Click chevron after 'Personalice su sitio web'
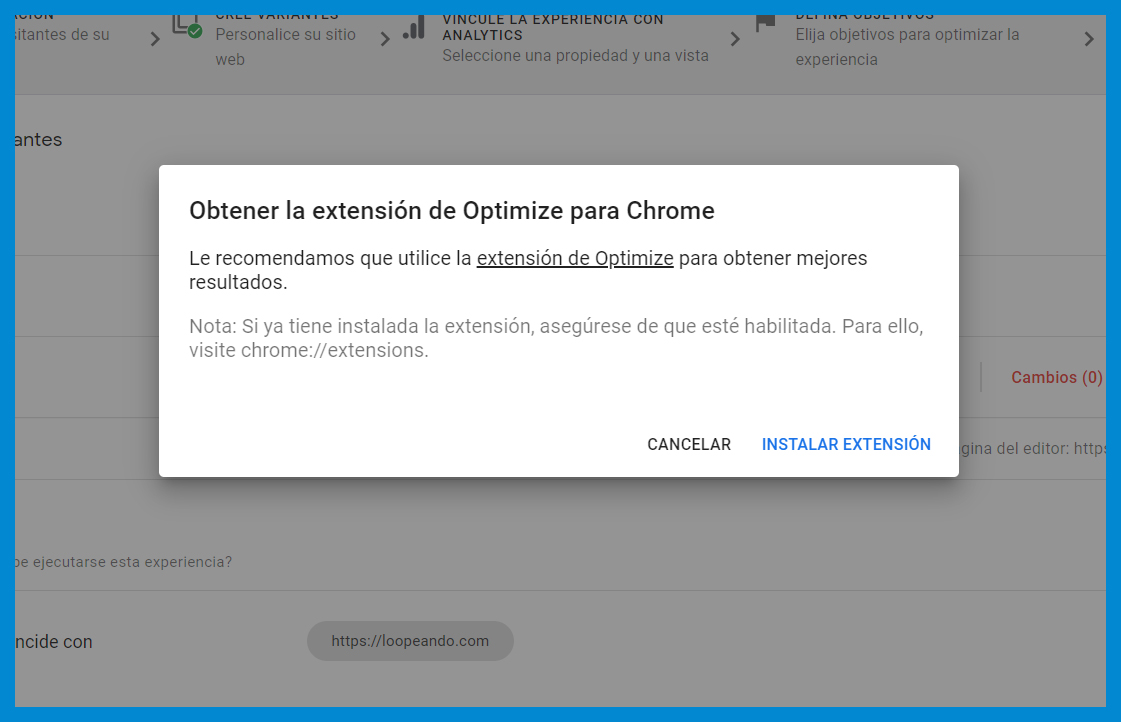Image resolution: width=1121 pixels, height=722 pixels. [385, 39]
